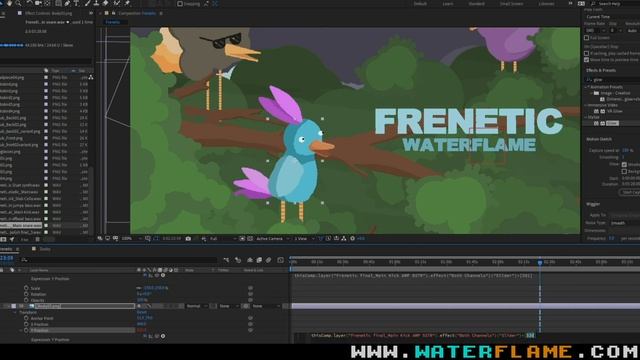The width and height of the screenshot is (640, 360).
Task: Select the Clone Stamp tool
Action: [96, 3]
